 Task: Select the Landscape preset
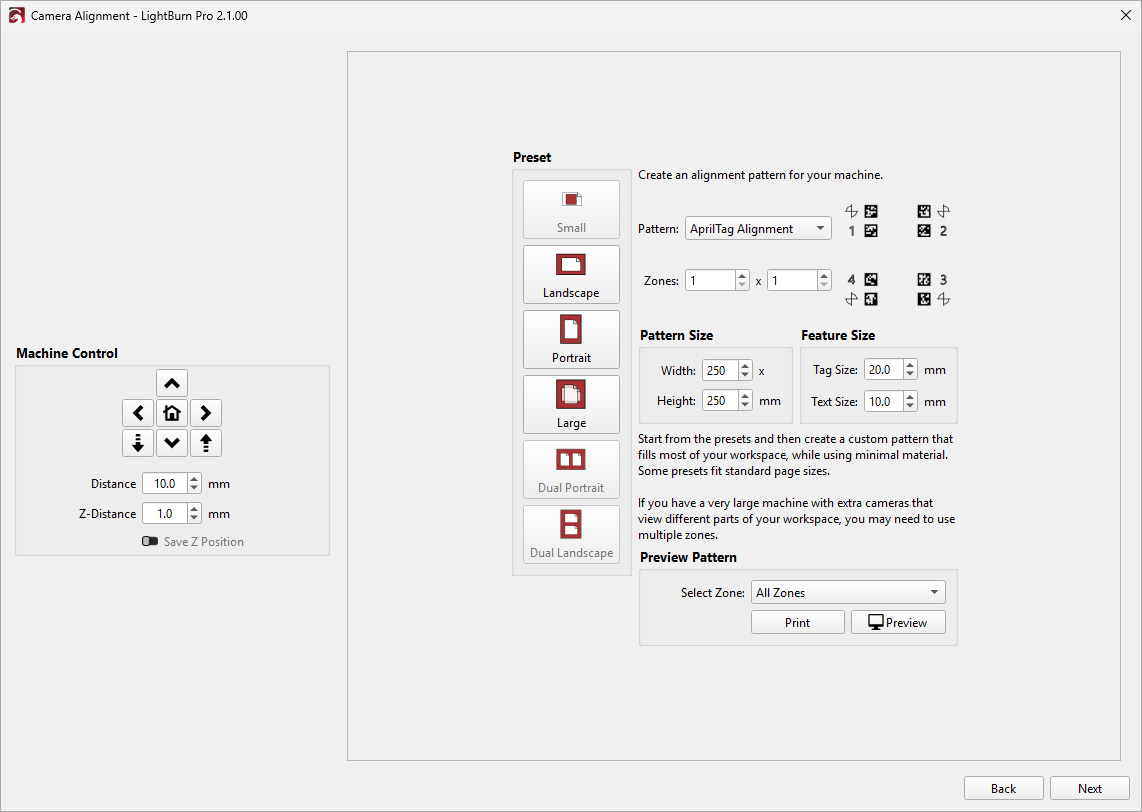coord(571,274)
